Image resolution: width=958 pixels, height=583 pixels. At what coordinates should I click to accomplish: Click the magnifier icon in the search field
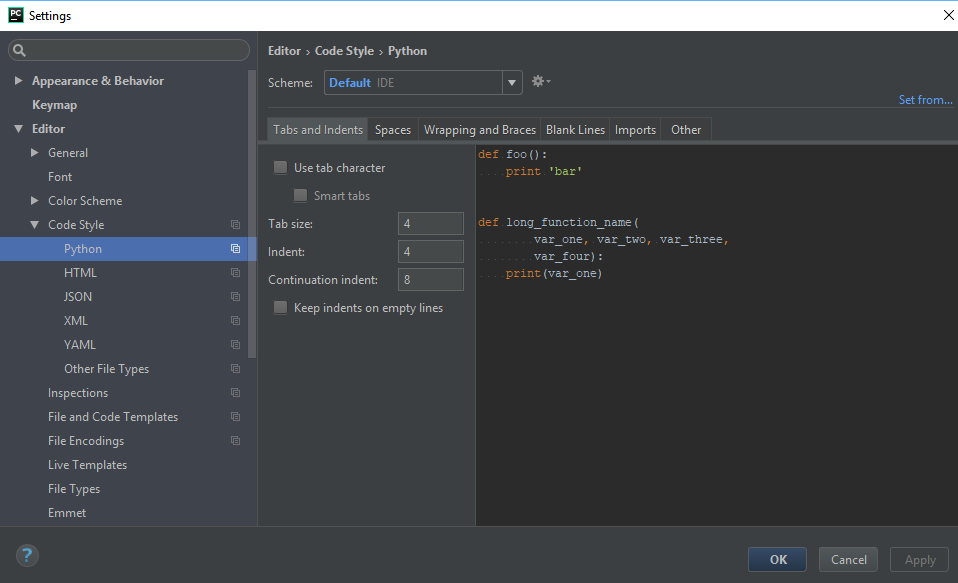click(x=18, y=50)
